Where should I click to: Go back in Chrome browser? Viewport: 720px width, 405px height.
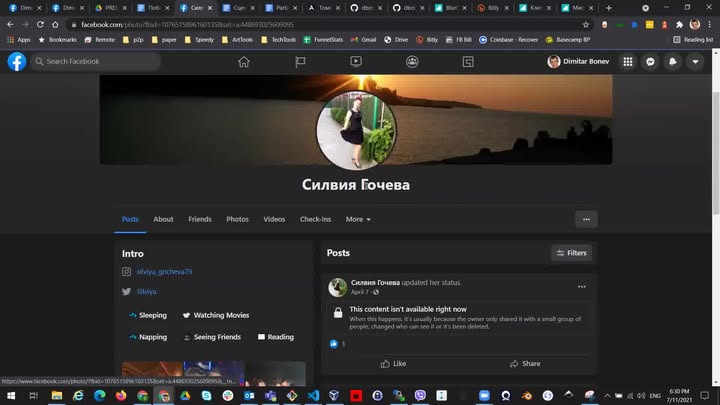(x=10, y=24)
